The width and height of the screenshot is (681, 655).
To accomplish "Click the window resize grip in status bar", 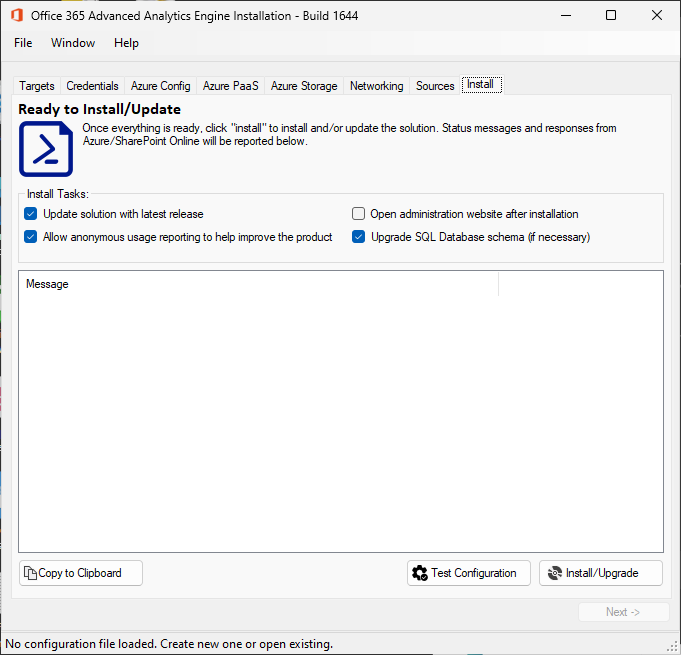I will [672, 647].
